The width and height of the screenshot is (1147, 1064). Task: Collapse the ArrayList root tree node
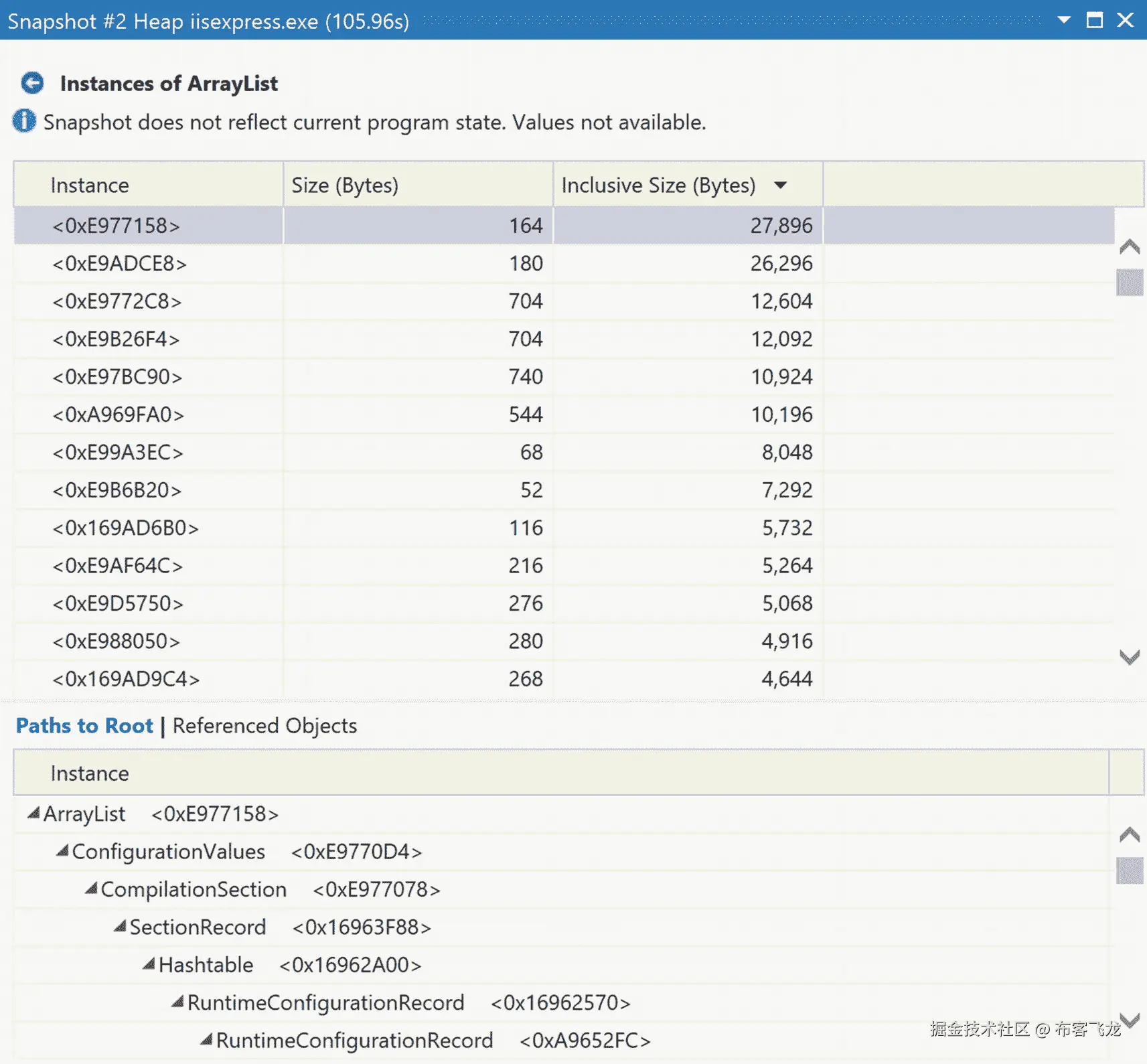tap(33, 814)
